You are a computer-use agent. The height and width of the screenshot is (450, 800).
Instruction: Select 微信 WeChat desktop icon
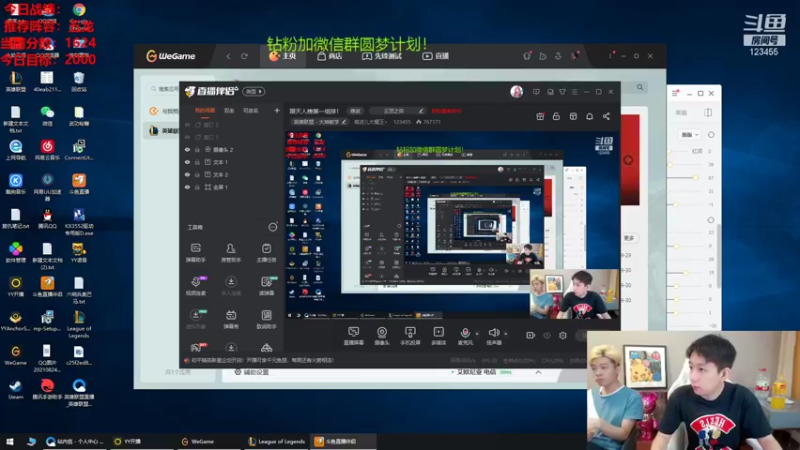click(47, 116)
